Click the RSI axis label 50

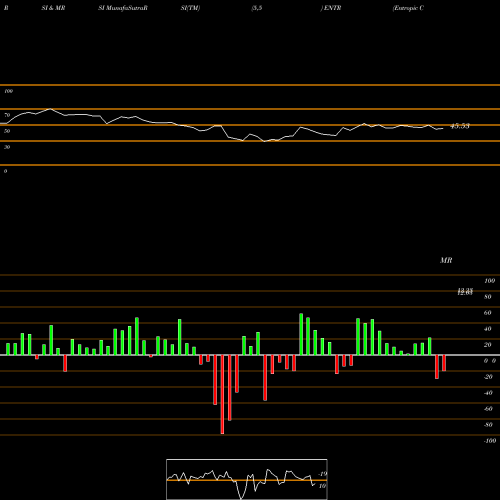pyautogui.click(x=7, y=131)
